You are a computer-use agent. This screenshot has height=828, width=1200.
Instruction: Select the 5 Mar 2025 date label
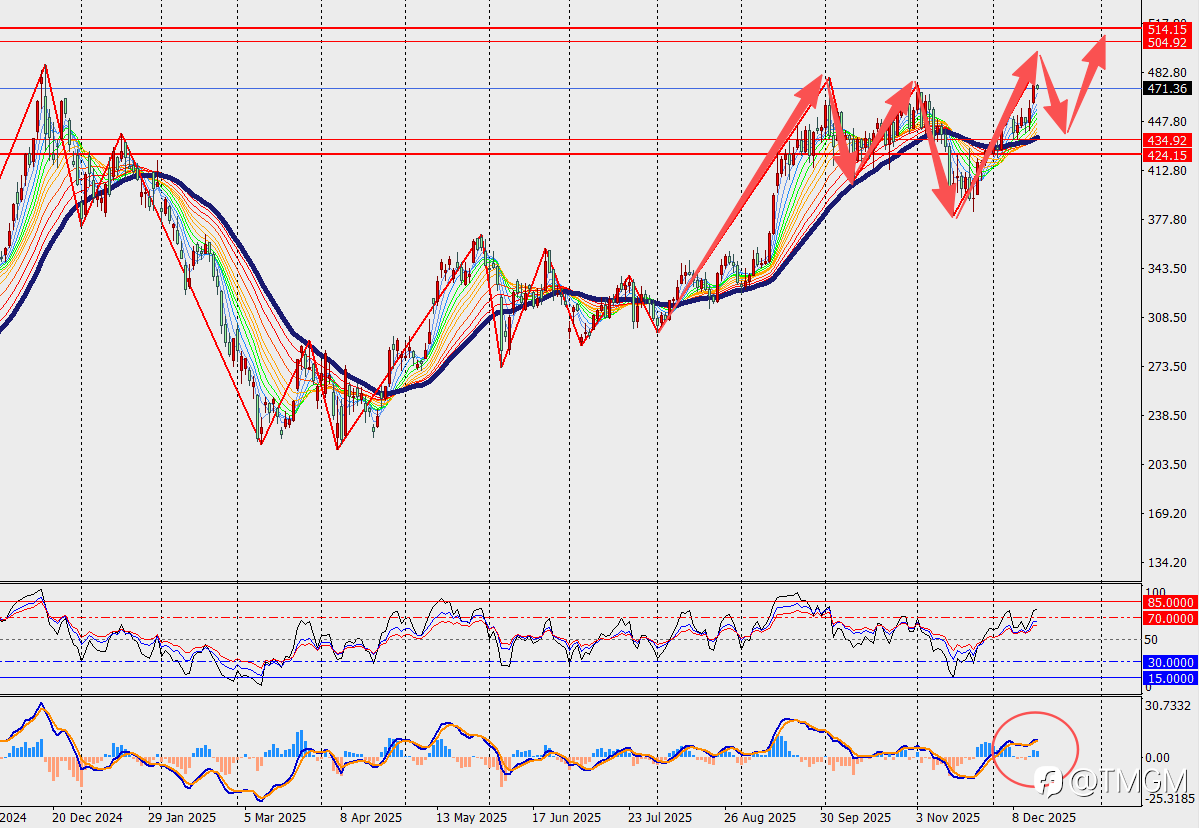pyautogui.click(x=274, y=817)
